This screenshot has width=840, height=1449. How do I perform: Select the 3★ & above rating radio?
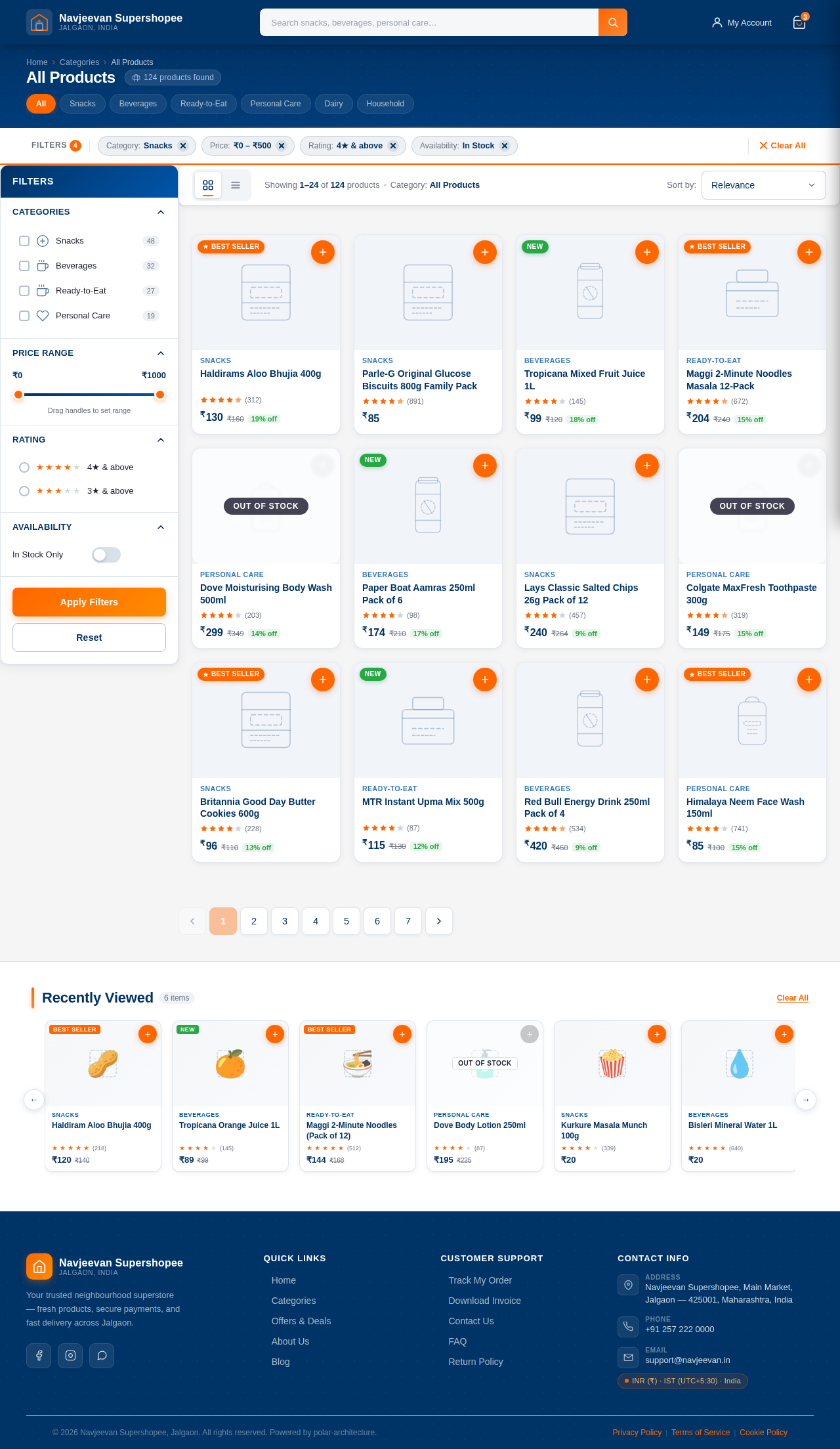tap(24, 491)
